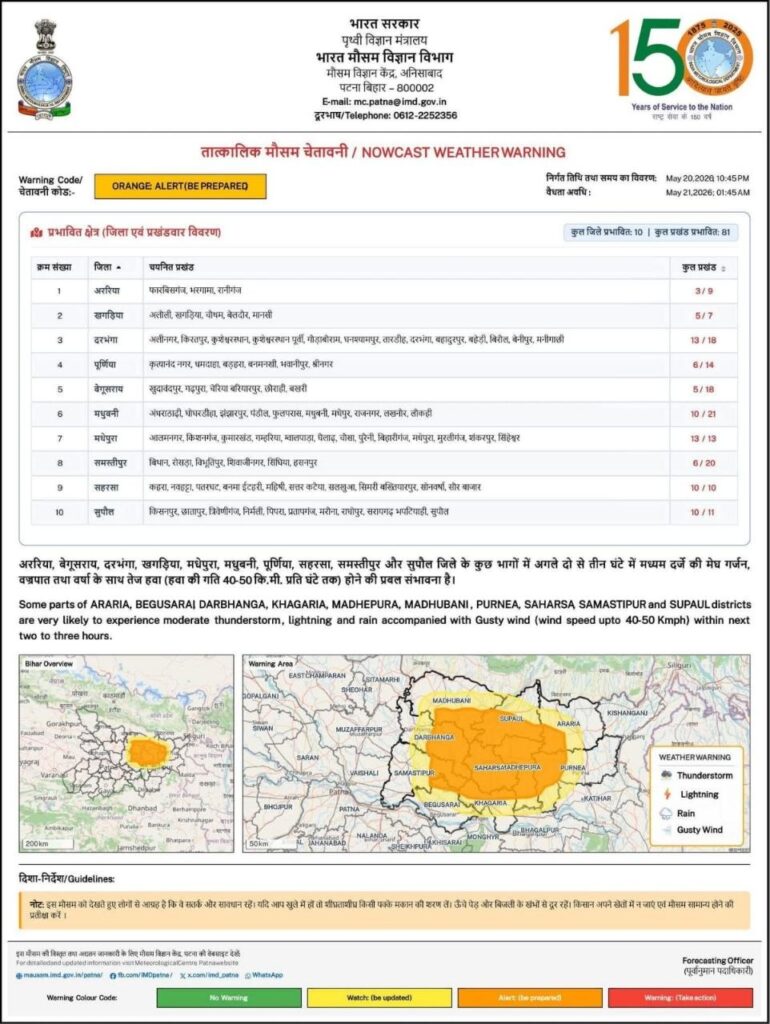Image resolution: width=770 pixels, height=1024 pixels.
Task: Click the Gusty Wind legend icon
Action: (666, 830)
